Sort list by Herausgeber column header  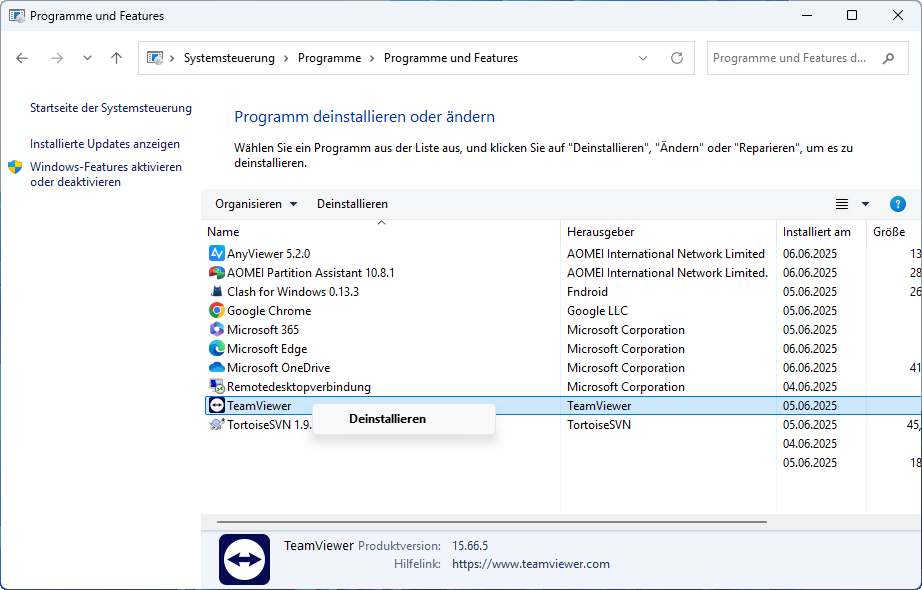(600, 232)
